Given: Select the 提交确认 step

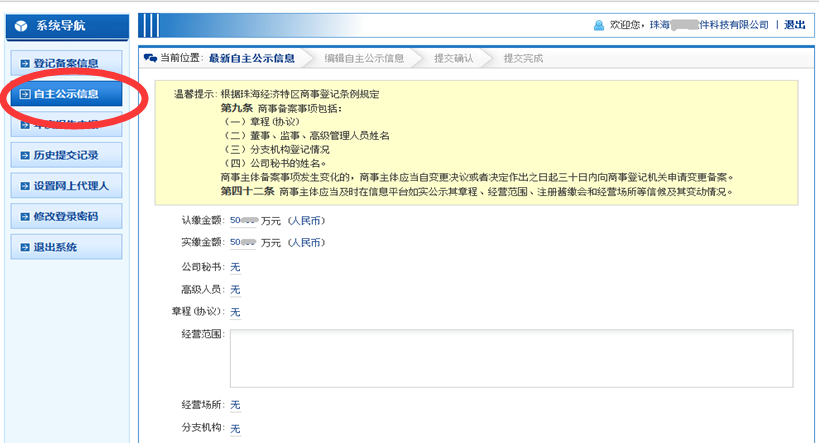Looking at the screenshot, I should [x=453, y=58].
